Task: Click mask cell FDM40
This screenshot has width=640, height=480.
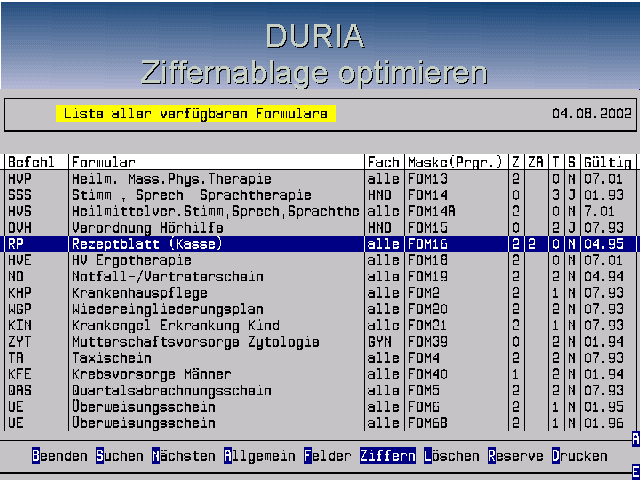Action: point(428,374)
